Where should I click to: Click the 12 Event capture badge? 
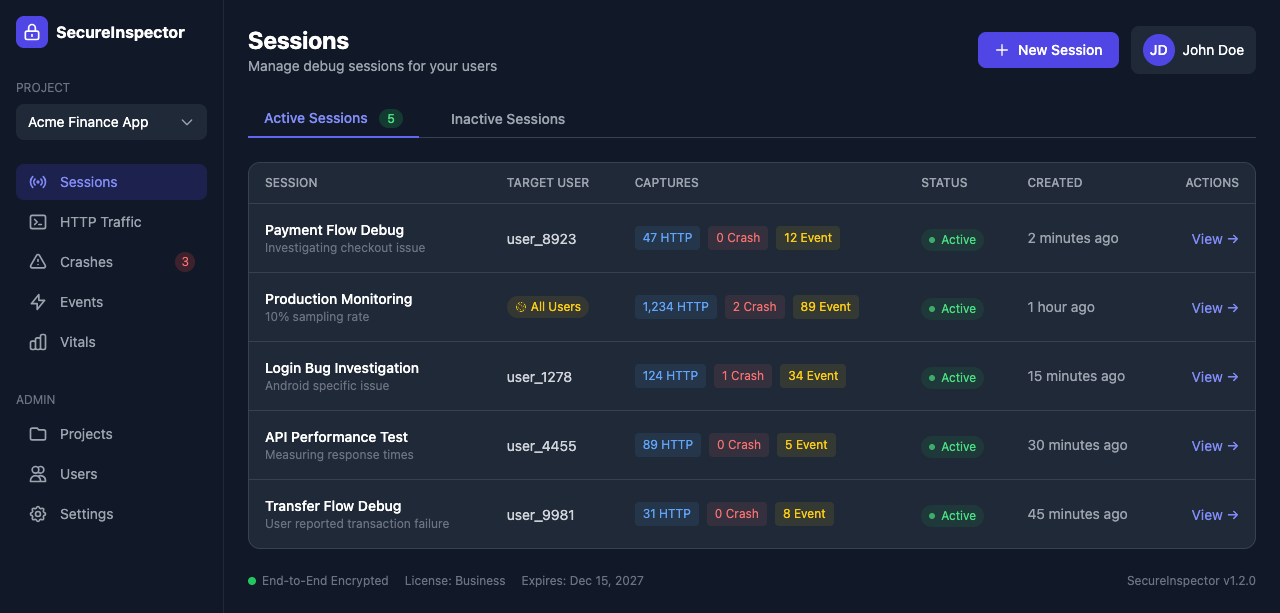click(x=808, y=238)
